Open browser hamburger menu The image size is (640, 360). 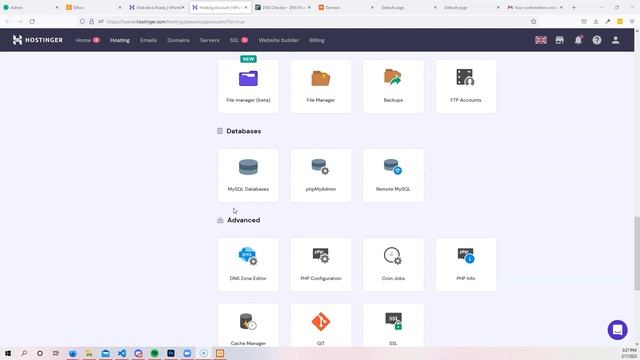click(632, 21)
